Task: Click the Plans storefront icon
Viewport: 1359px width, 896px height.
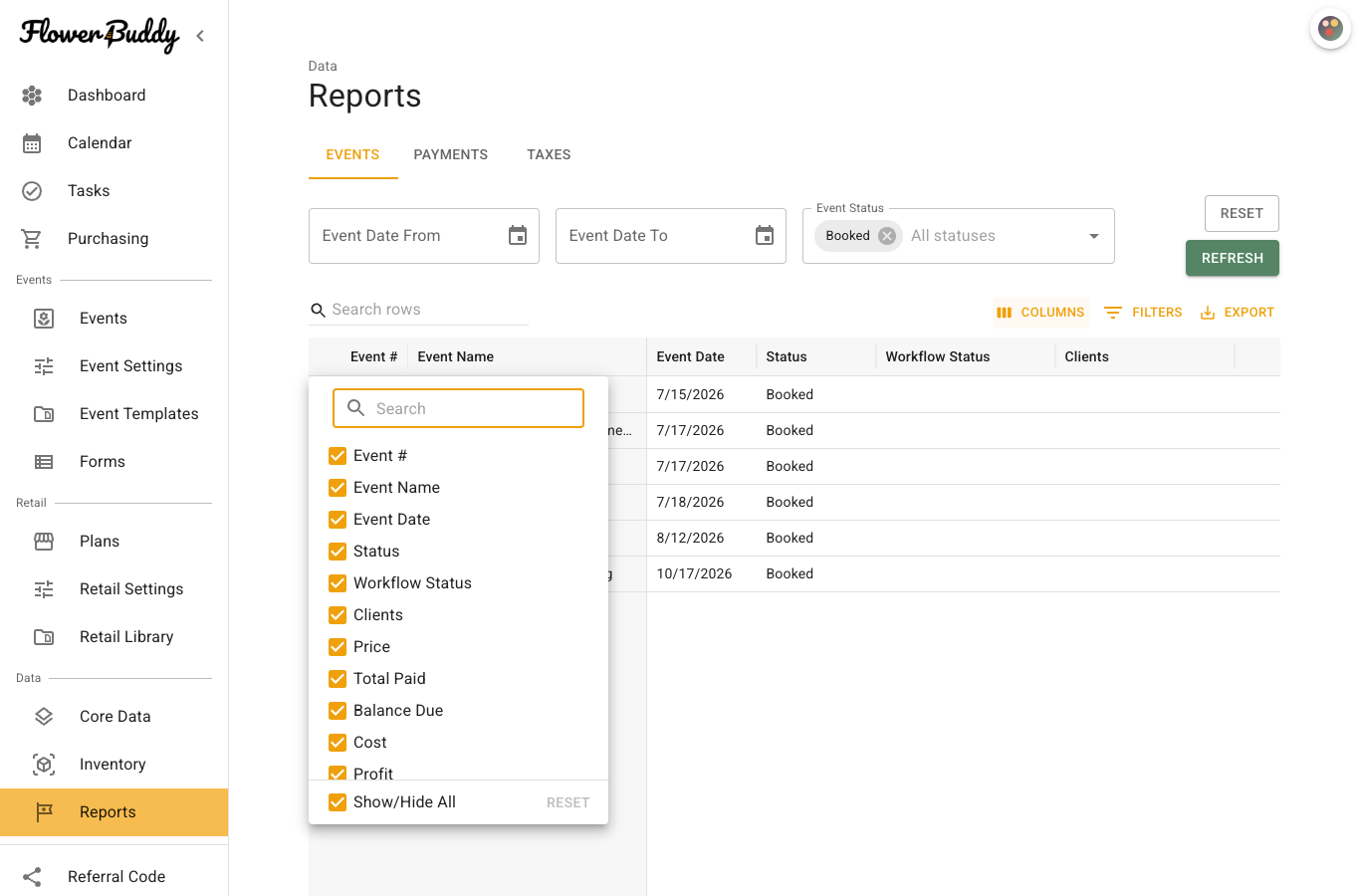Action: point(44,542)
